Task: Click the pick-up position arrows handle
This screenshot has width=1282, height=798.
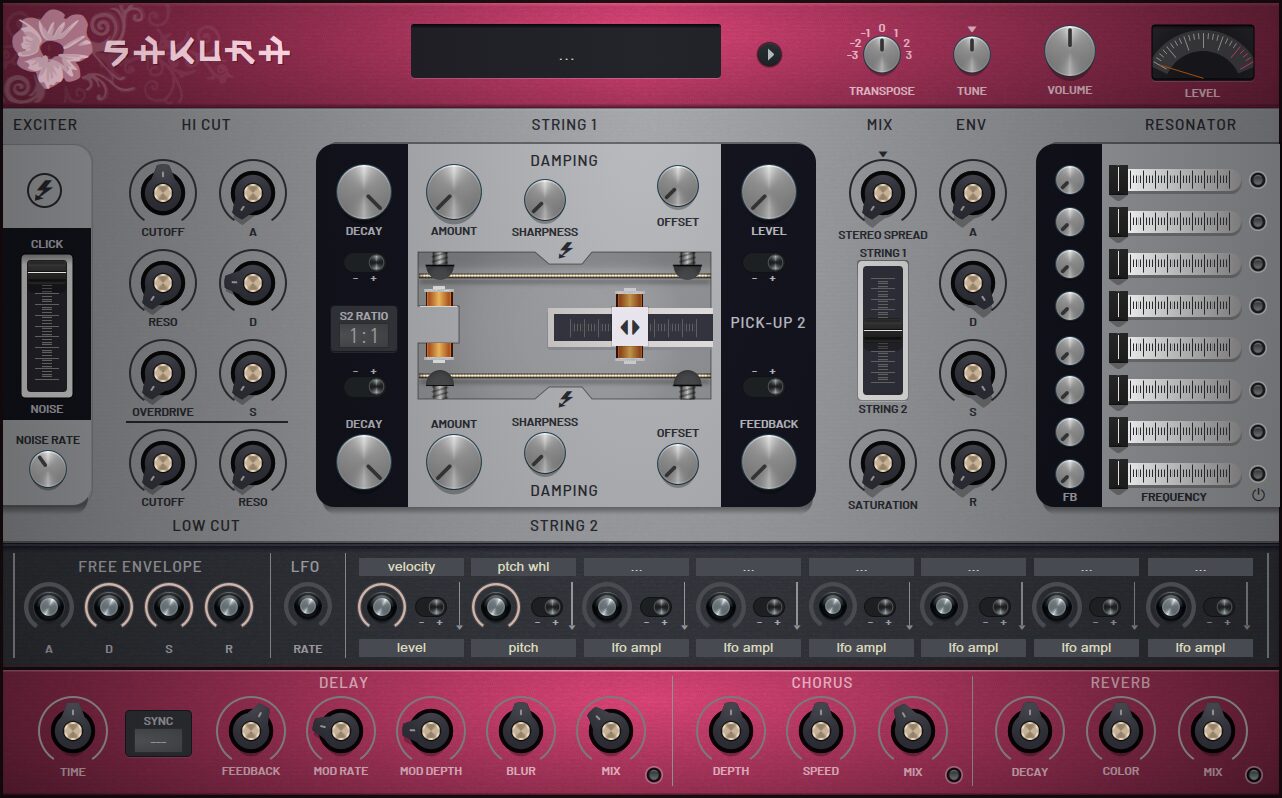Action: pyautogui.click(x=630, y=327)
